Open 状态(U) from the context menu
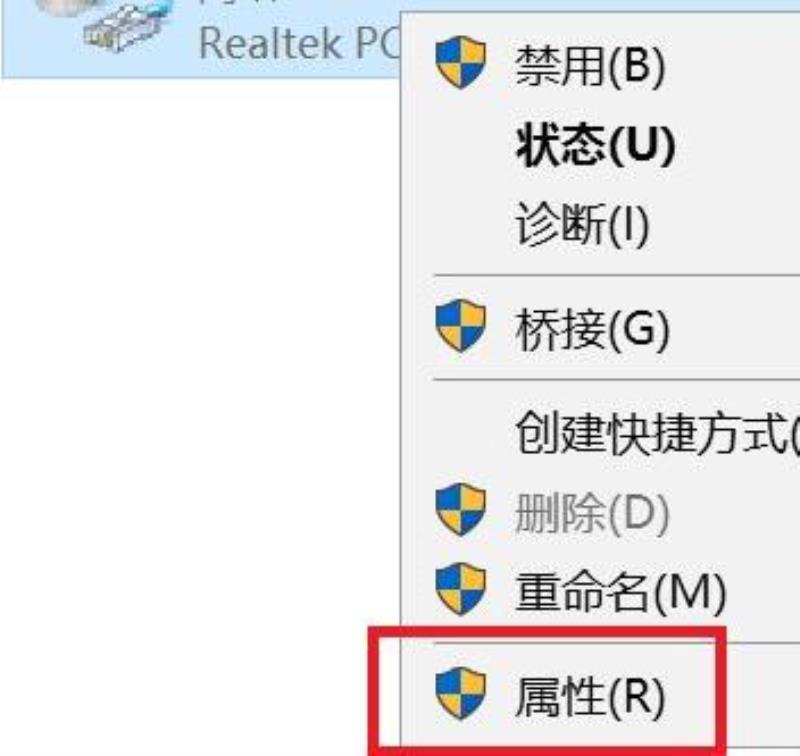Viewport: 800px width, 756px height. pos(595,146)
